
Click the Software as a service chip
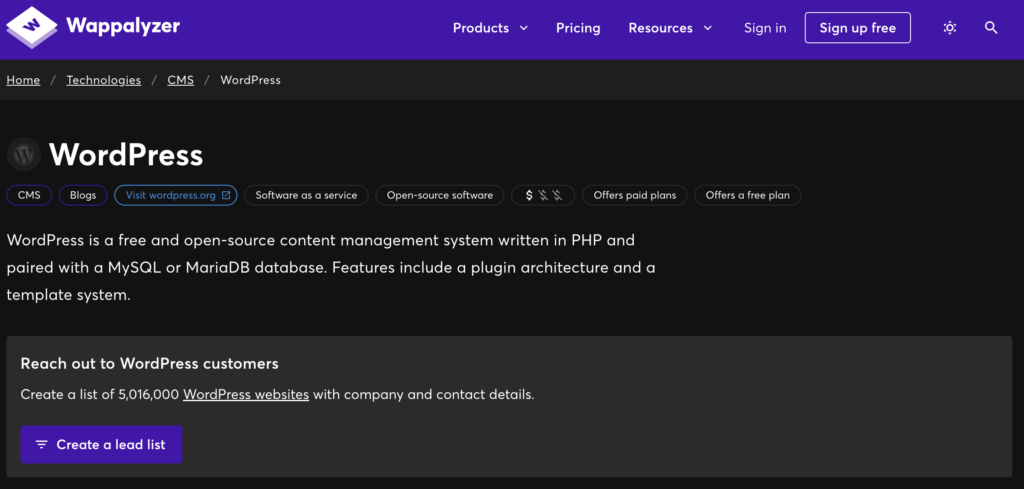[x=306, y=195]
